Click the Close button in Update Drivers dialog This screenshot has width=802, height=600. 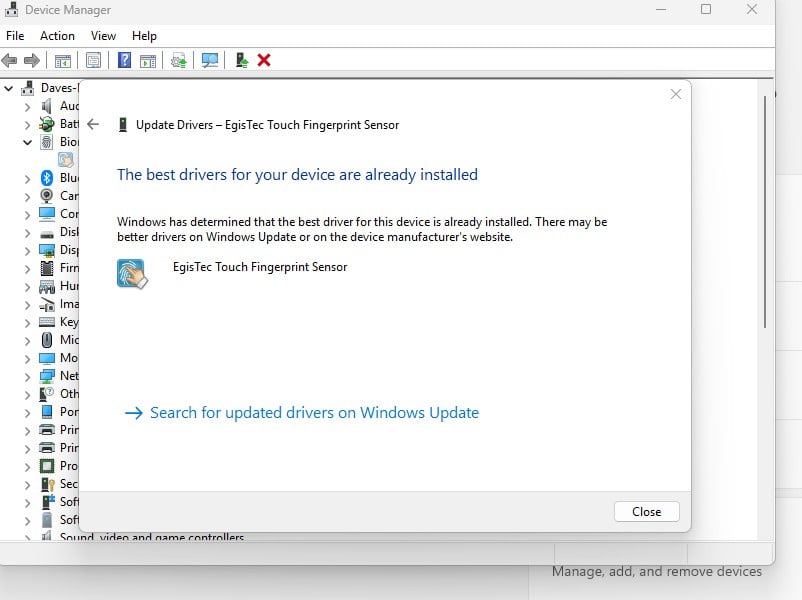[647, 512]
